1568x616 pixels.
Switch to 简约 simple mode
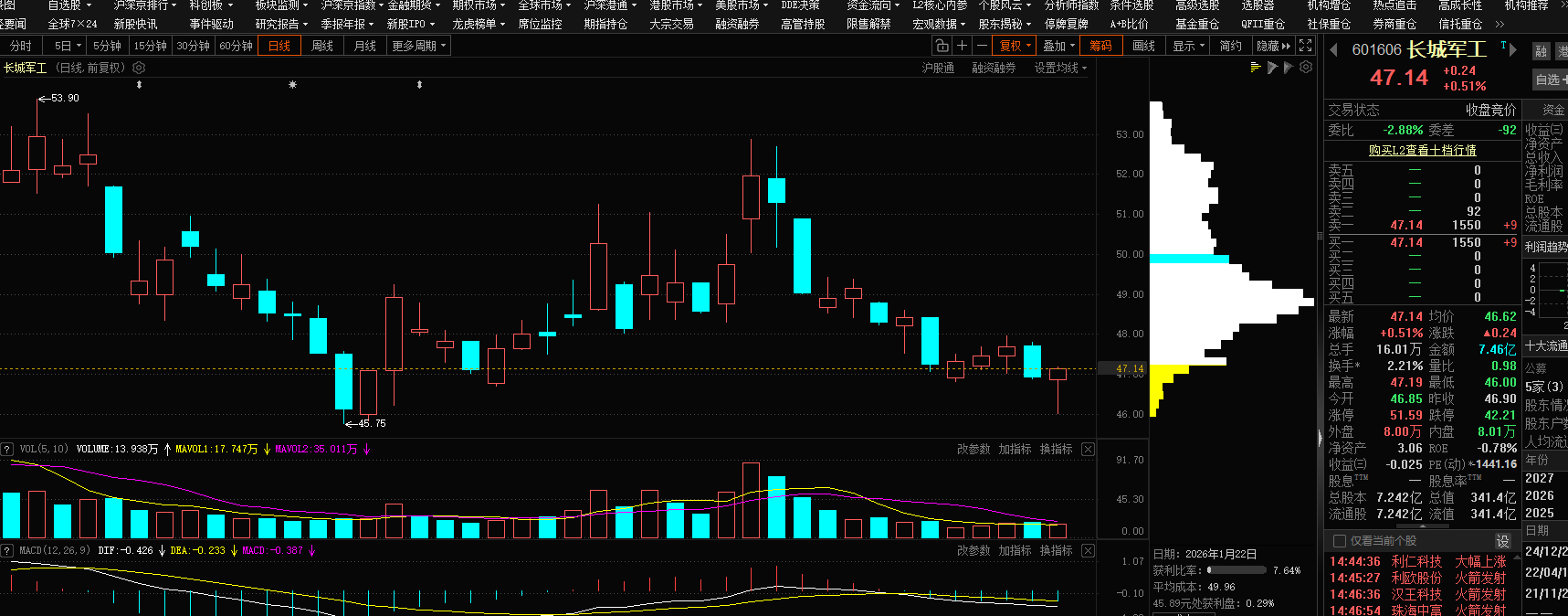[x=1231, y=45]
